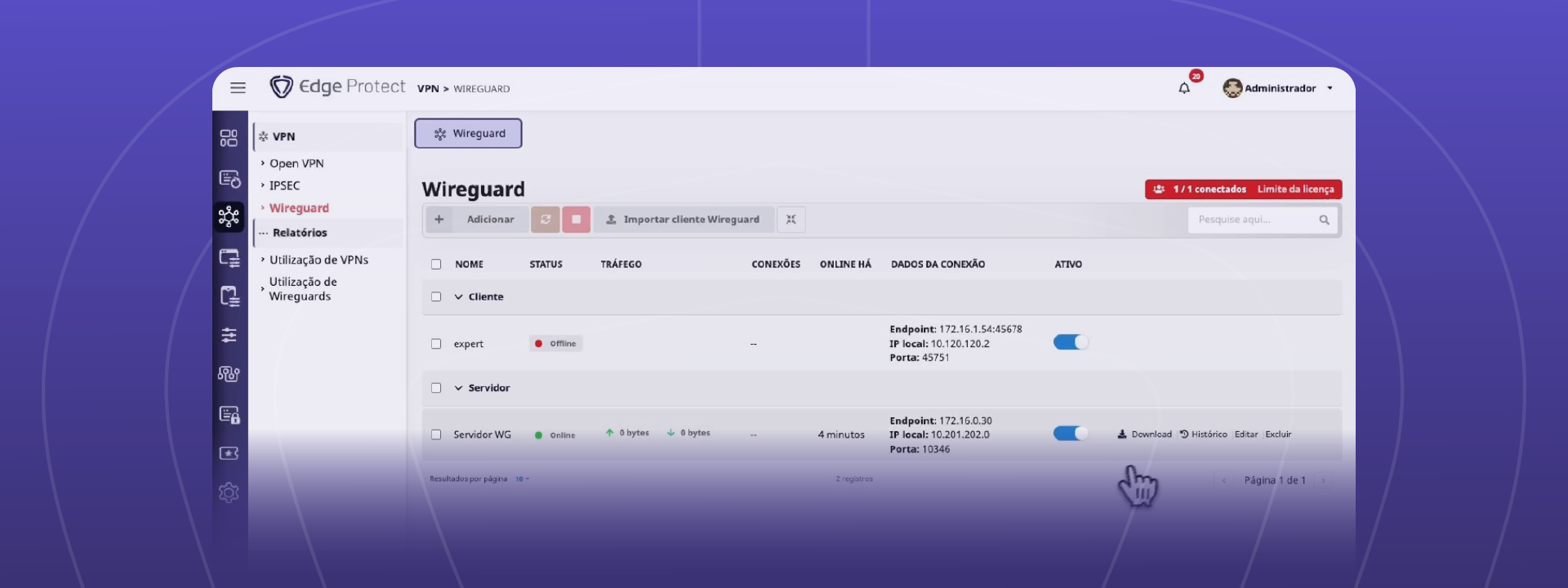Collapse the Servidor group
The width and height of the screenshot is (1568, 588).
point(458,389)
